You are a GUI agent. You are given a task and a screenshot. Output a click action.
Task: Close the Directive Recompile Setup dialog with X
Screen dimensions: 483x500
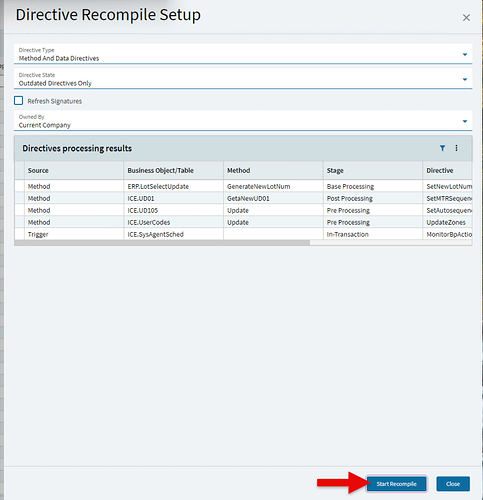[466, 18]
